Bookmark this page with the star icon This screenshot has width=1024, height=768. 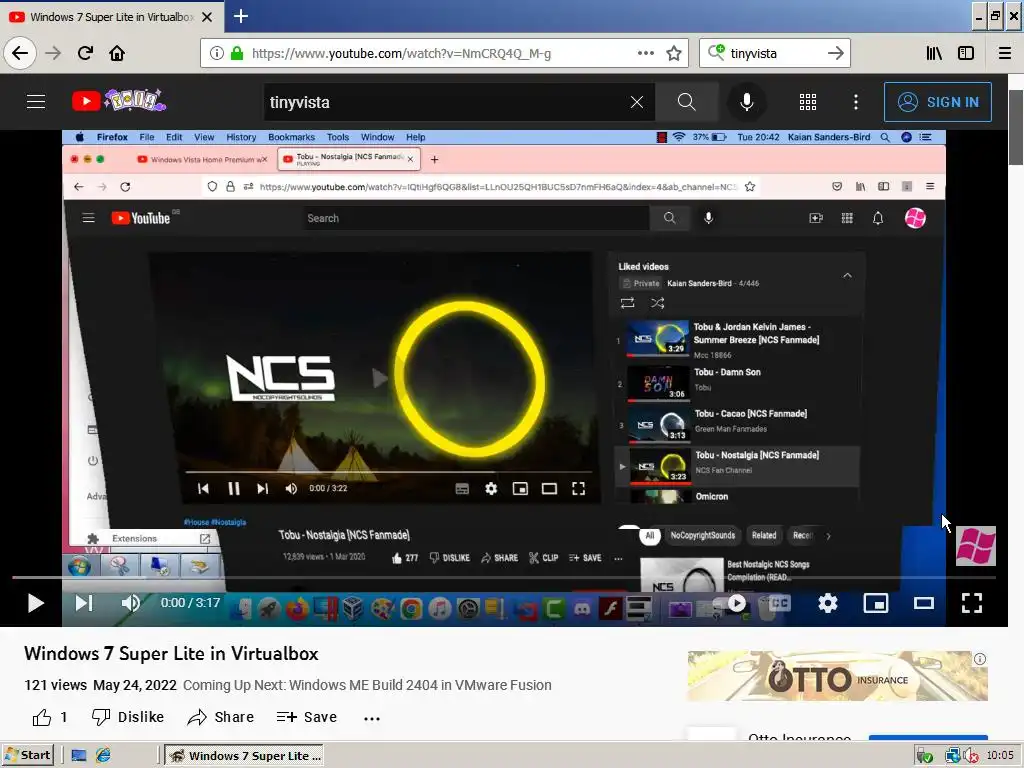[674, 53]
